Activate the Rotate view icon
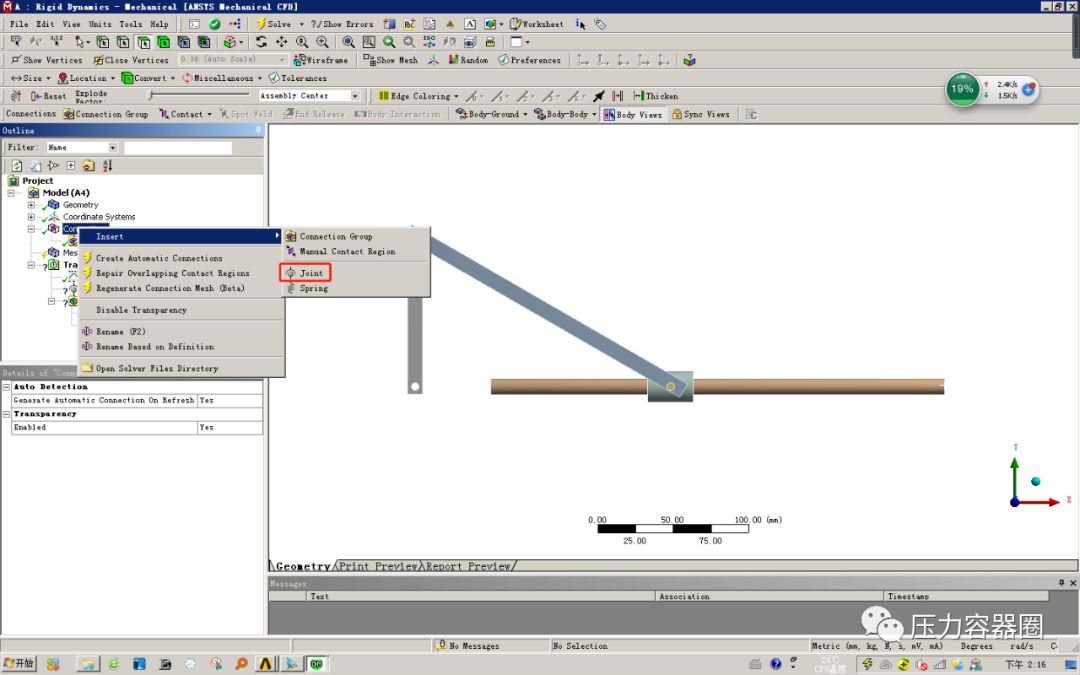 (x=260, y=41)
